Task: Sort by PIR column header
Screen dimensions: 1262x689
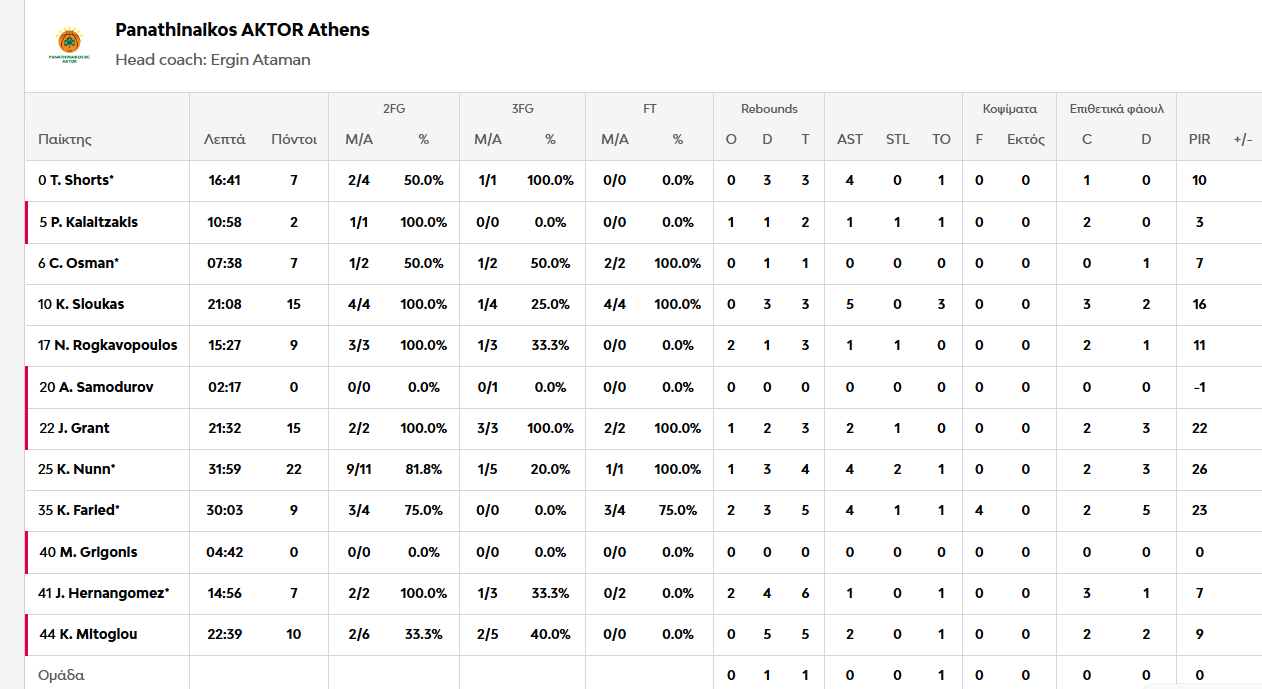Action: (x=1199, y=139)
